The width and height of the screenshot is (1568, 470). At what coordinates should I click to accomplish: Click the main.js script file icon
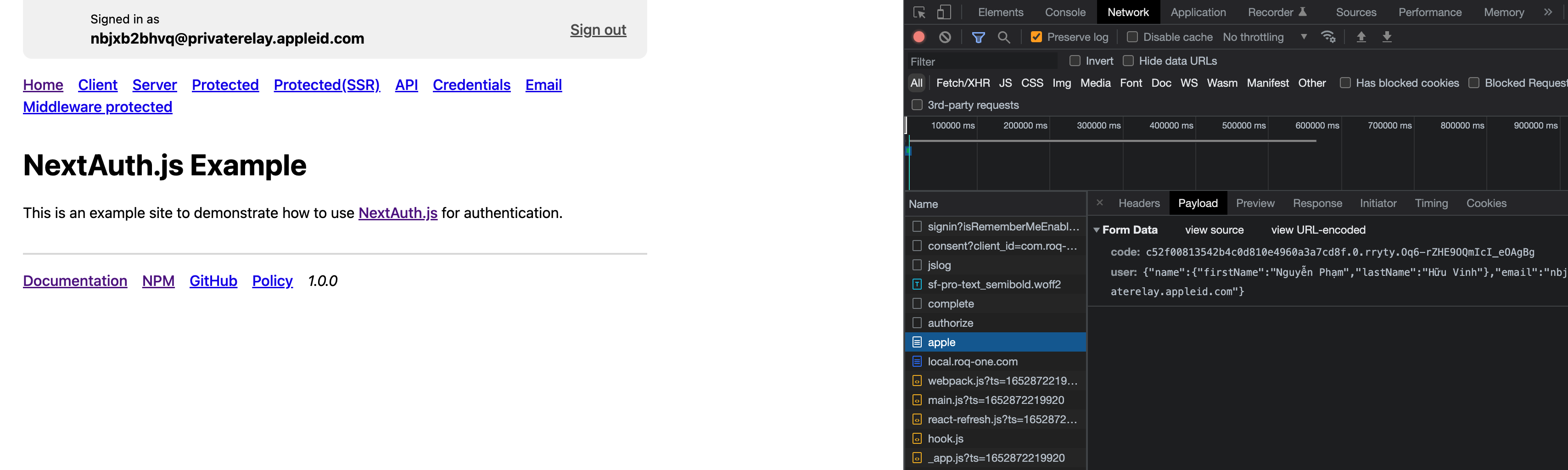917,400
